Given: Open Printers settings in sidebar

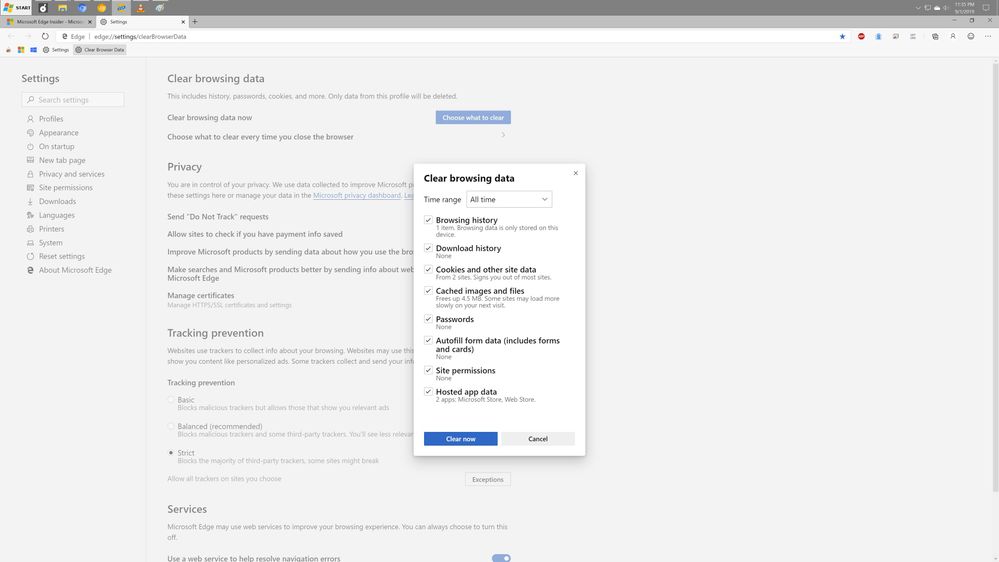Looking at the screenshot, I should (x=52, y=229).
